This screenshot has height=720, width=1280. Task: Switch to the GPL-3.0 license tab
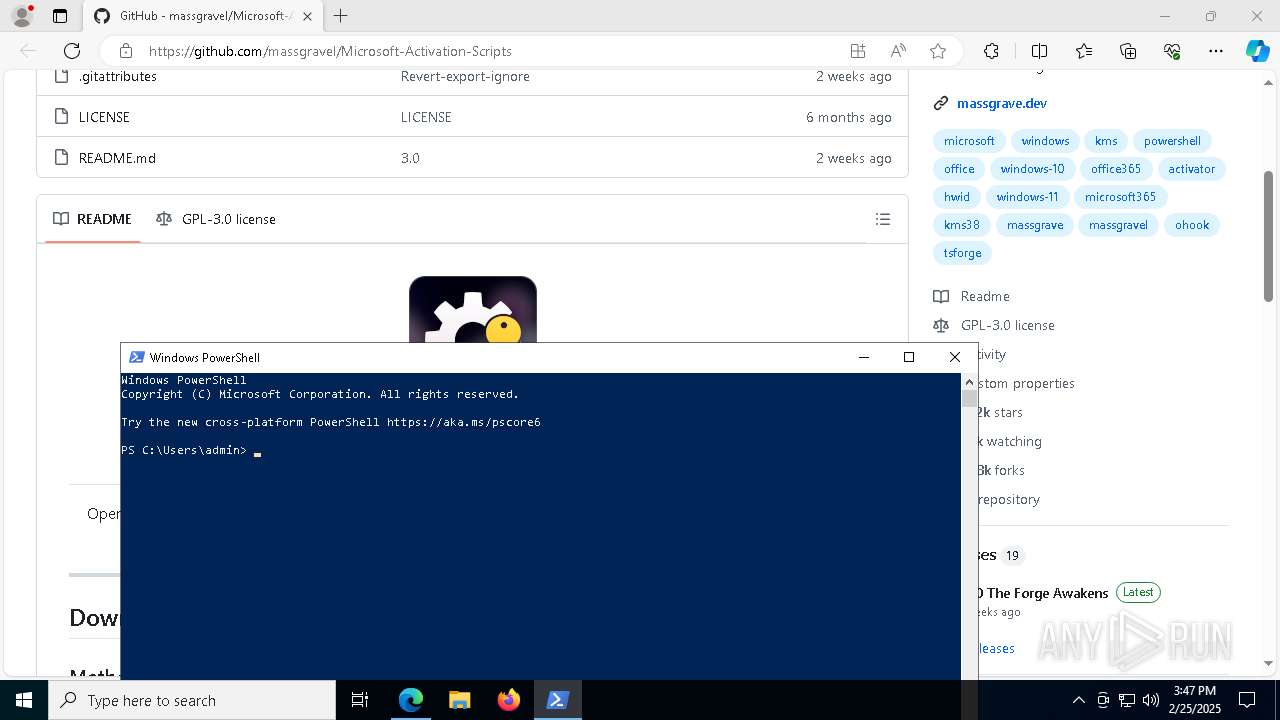[x=216, y=219]
